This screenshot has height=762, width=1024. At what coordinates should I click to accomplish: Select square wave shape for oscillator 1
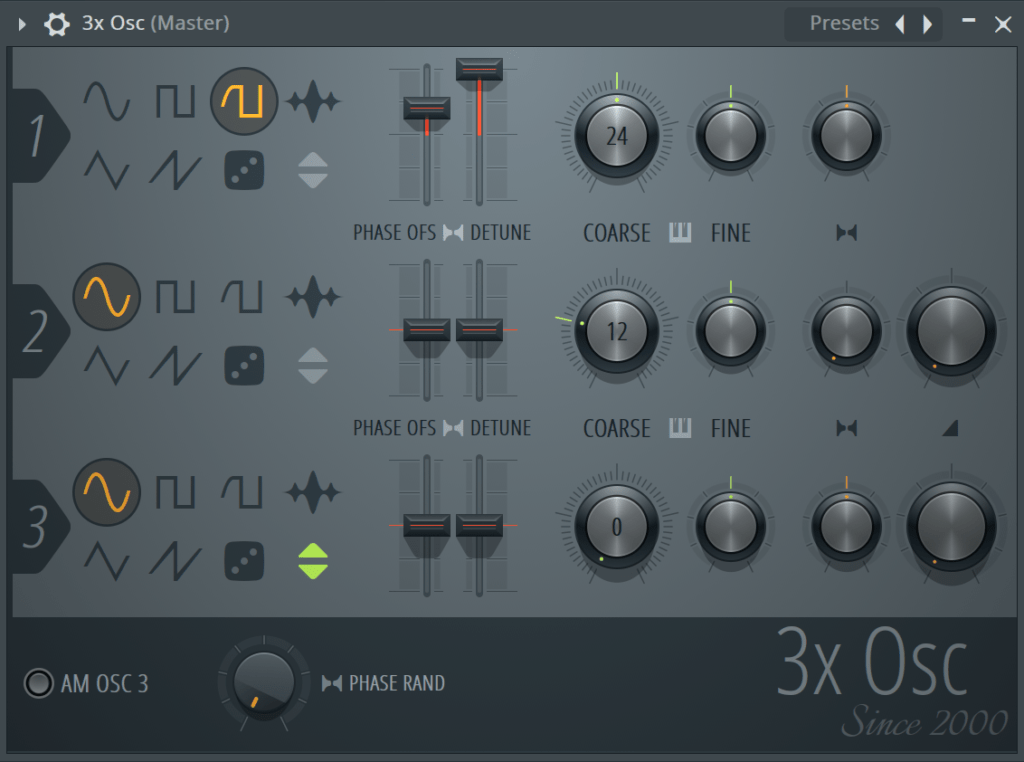click(175, 101)
